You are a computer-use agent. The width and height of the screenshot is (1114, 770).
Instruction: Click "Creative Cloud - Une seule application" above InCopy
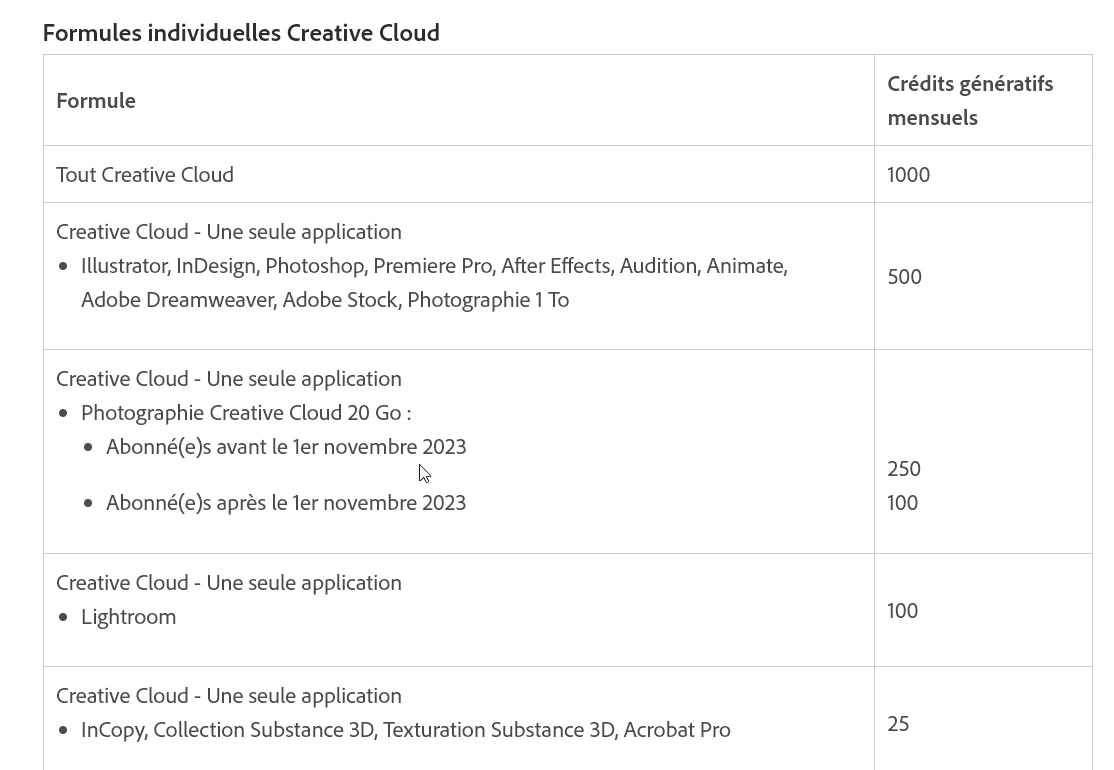229,695
